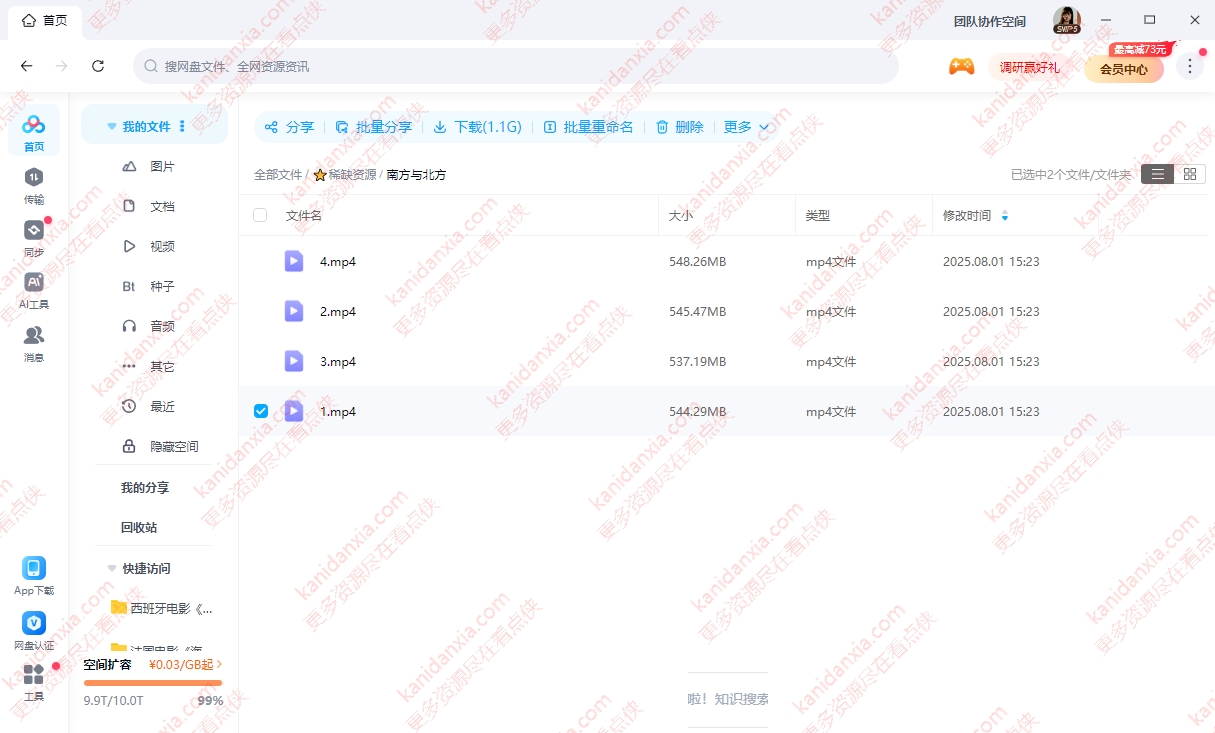
Task: Switch to list view toggle
Action: [x=1157, y=174]
